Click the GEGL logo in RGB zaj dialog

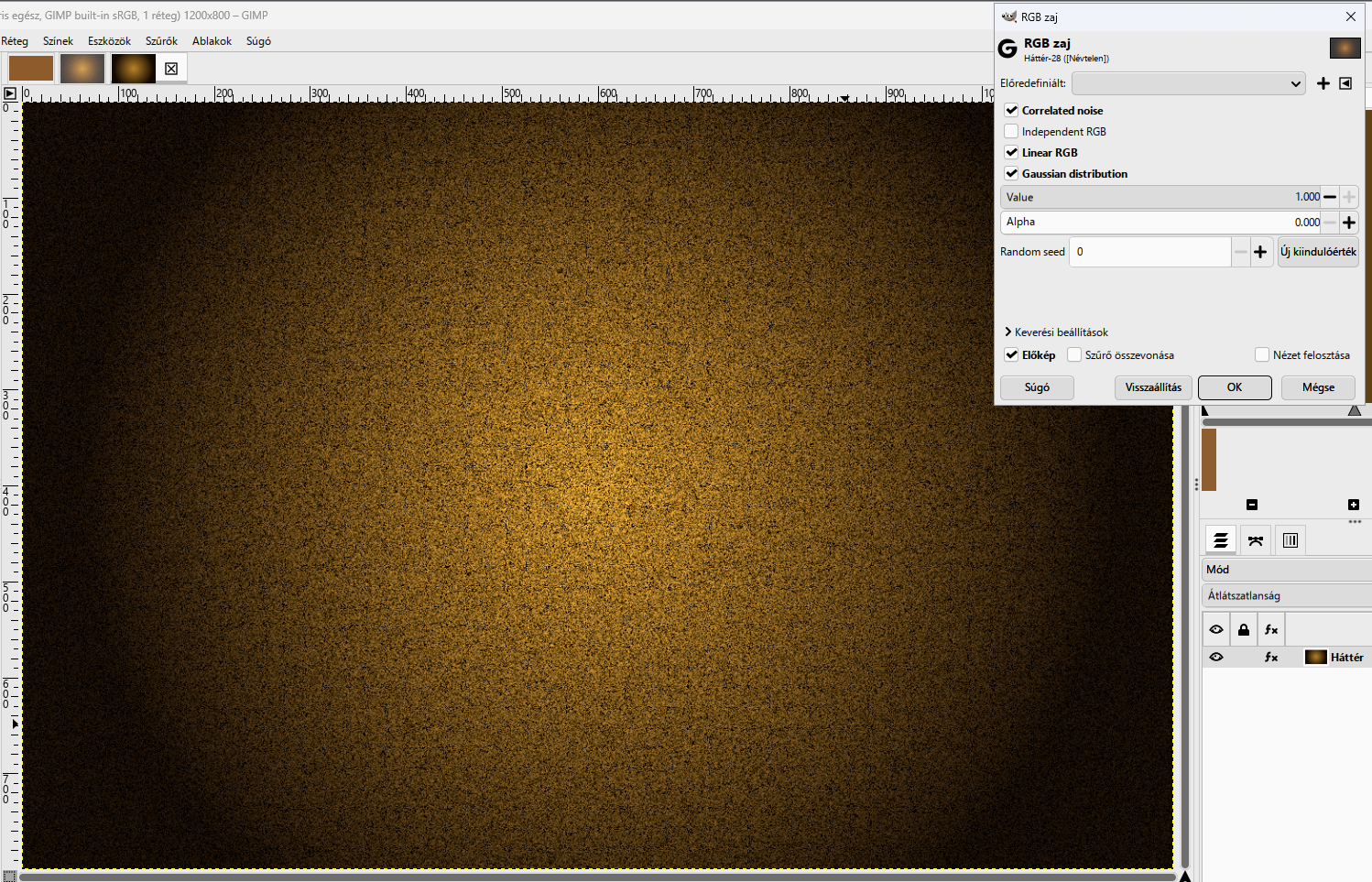1007,49
